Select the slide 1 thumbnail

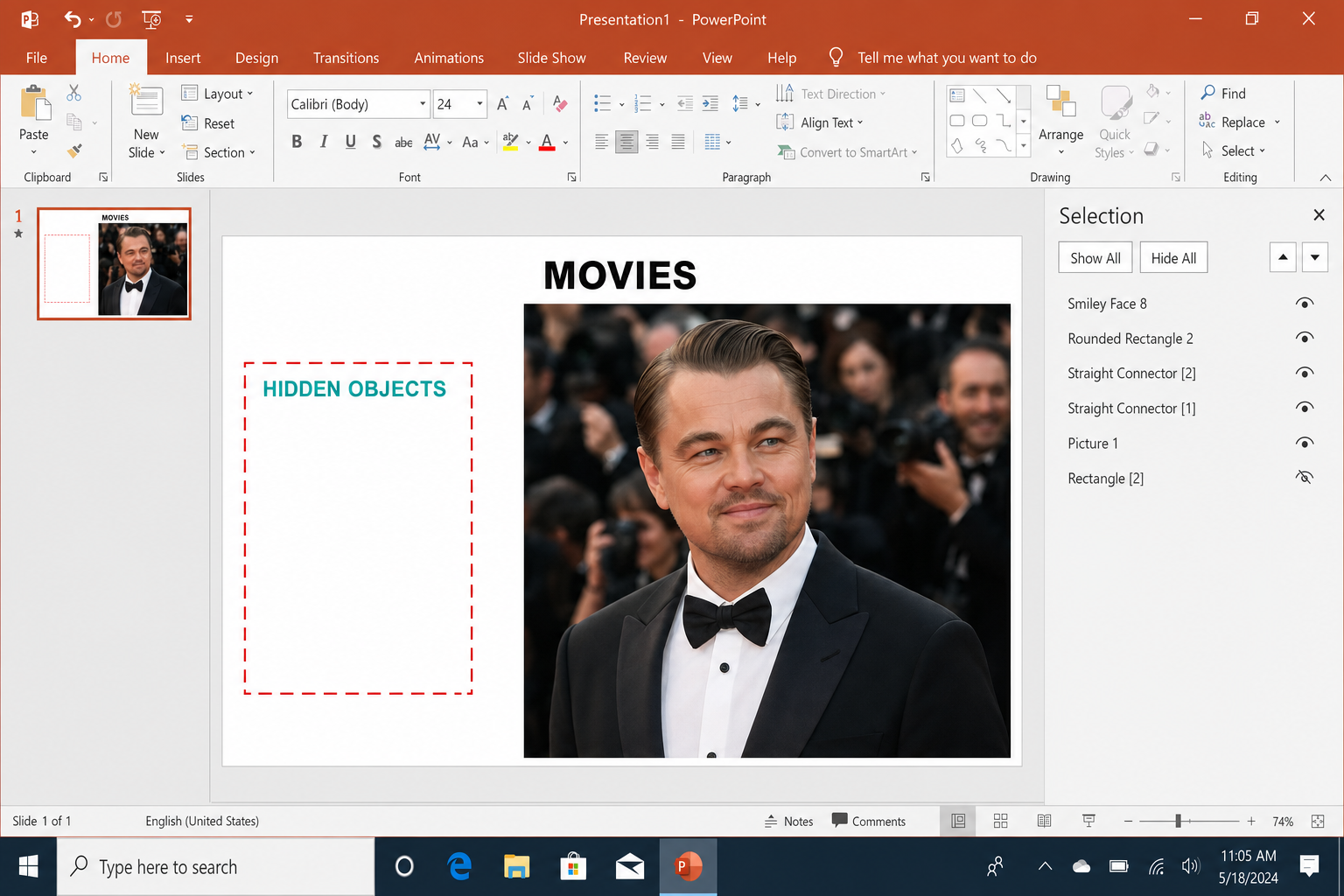tap(114, 263)
